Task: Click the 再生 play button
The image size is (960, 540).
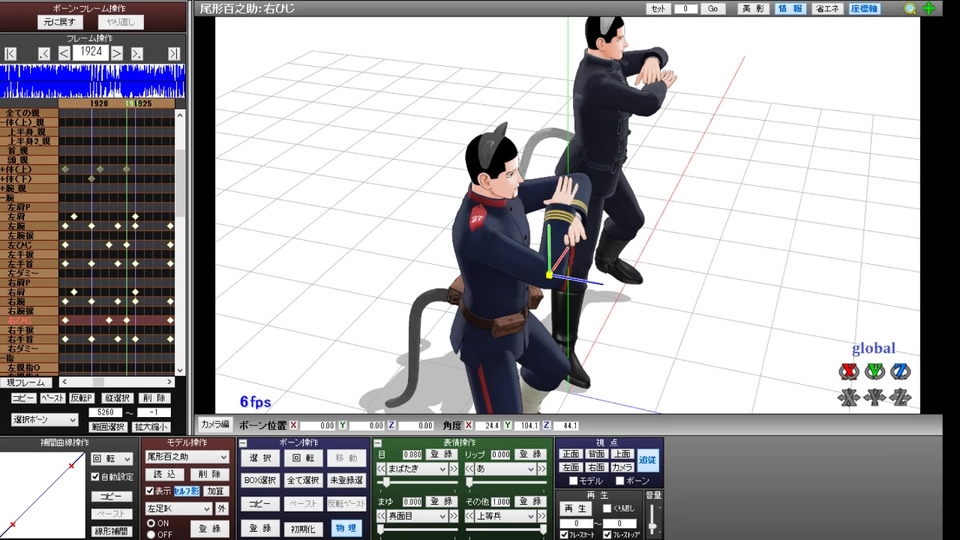Action: click(x=576, y=508)
